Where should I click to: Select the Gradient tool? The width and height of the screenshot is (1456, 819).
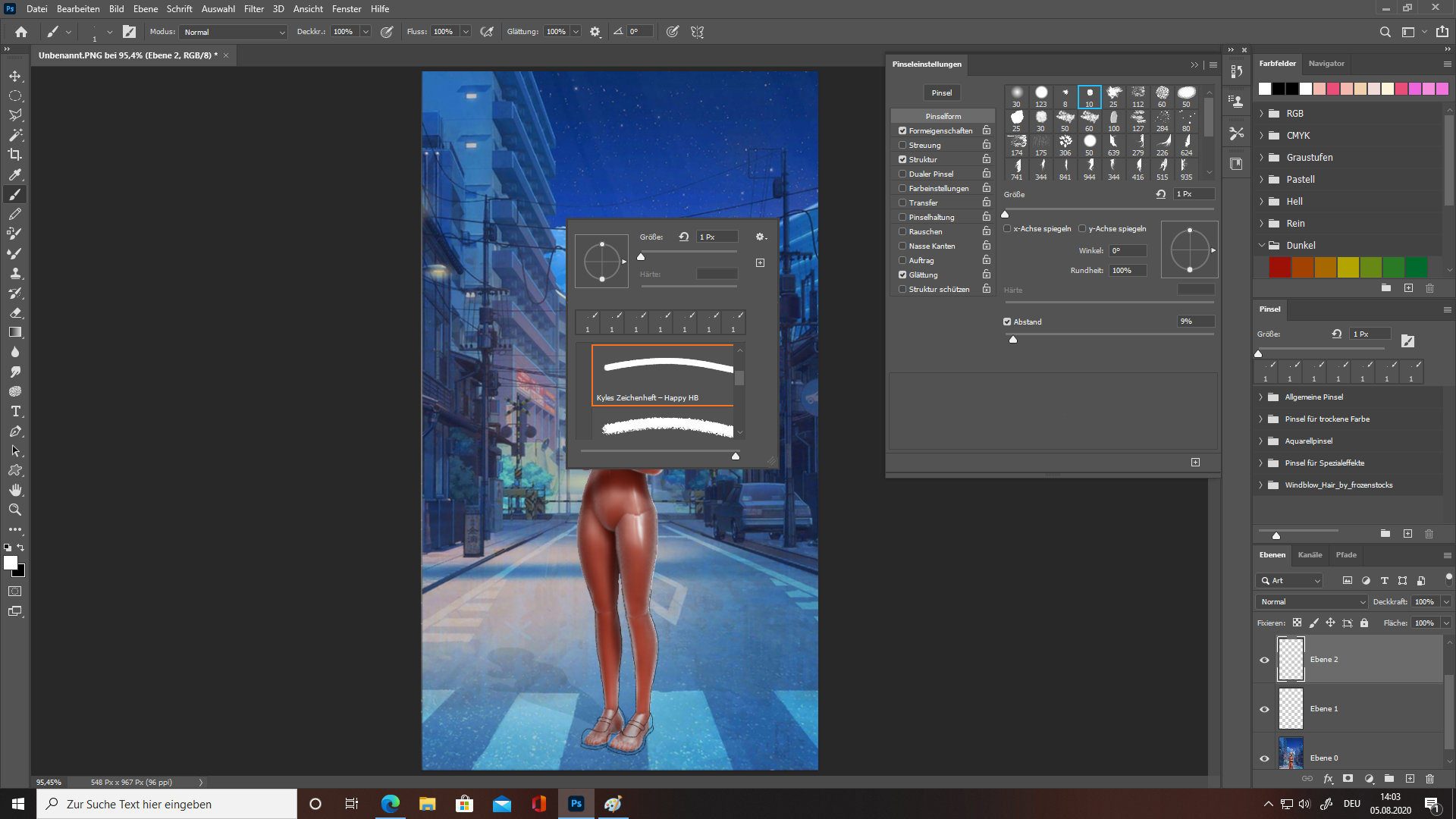tap(15, 332)
